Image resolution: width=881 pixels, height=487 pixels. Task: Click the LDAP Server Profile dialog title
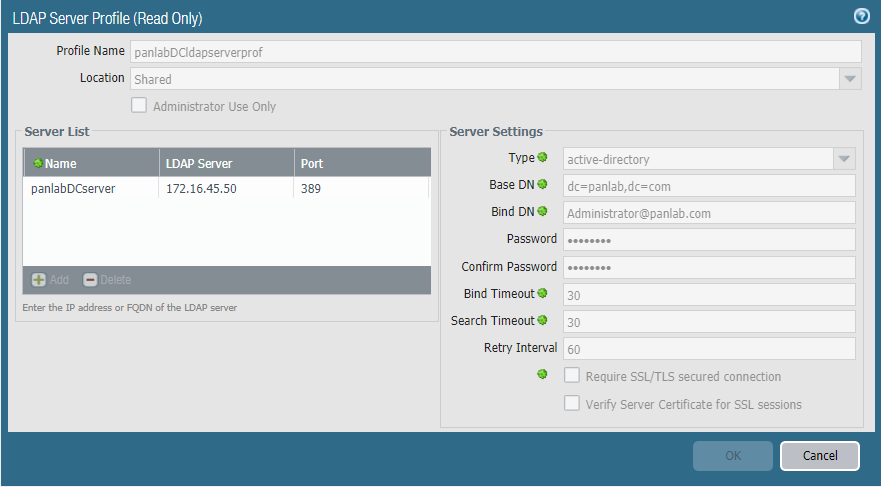click(x=107, y=18)
